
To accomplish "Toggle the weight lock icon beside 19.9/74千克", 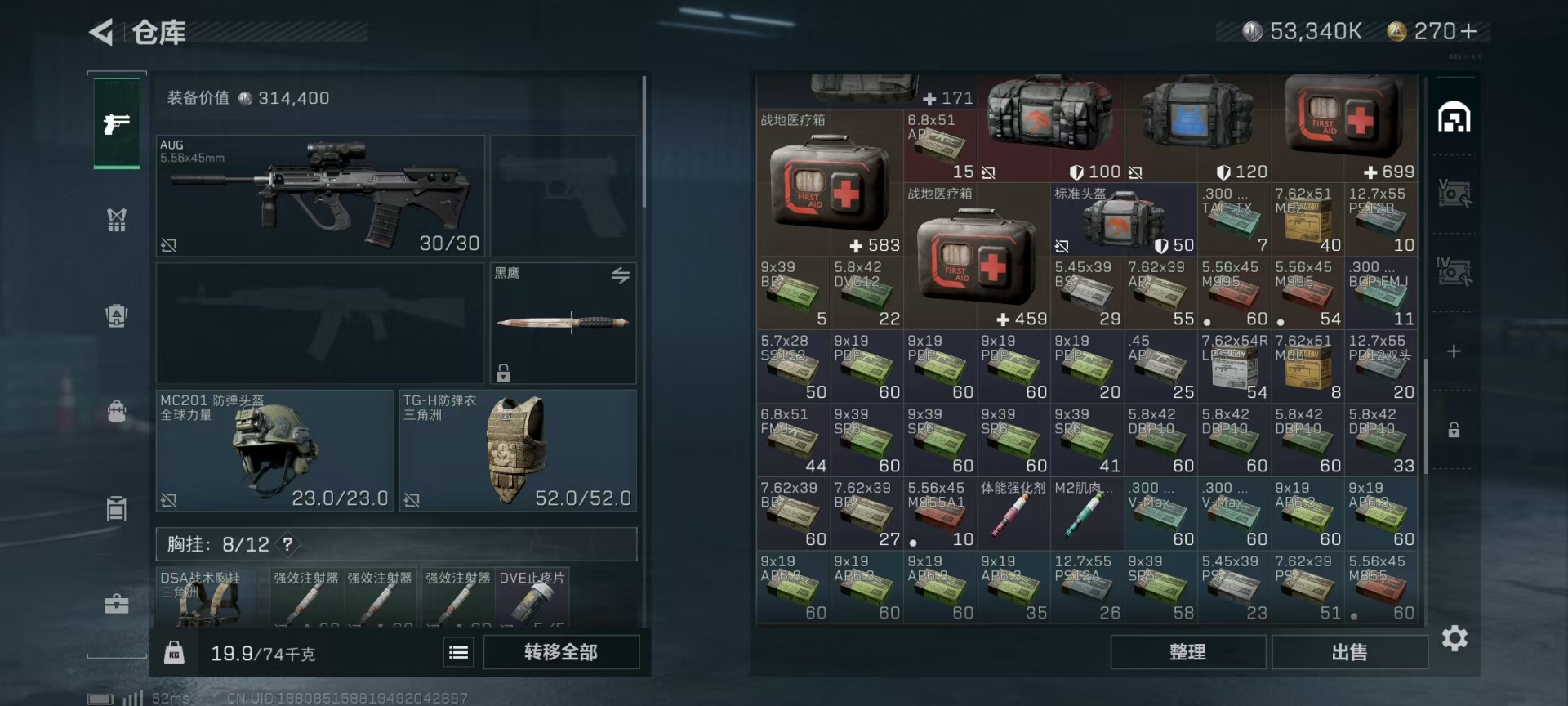I will (x=174, y=652).
